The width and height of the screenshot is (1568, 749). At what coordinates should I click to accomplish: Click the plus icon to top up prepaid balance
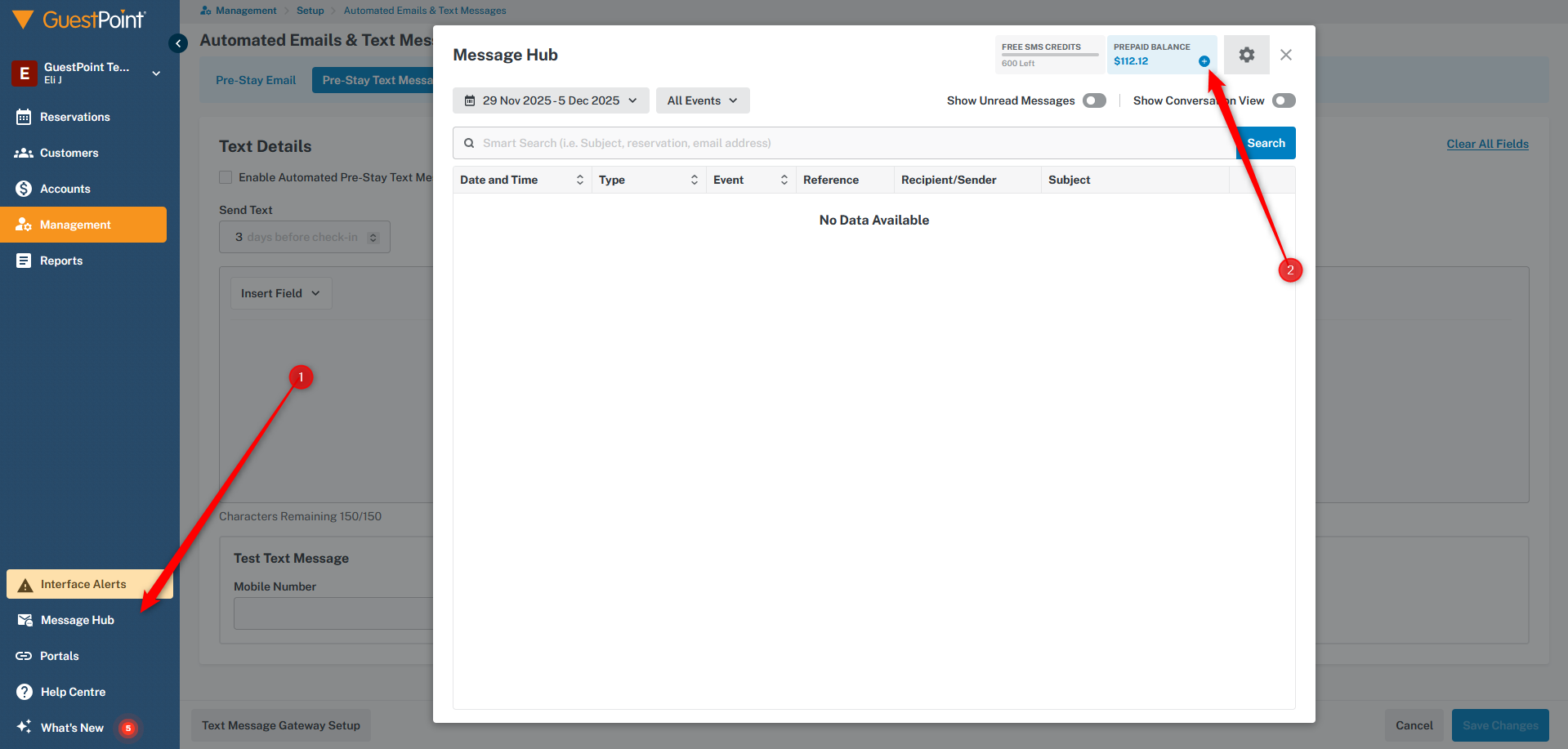pyautogui.click(x=1204, y=61)
